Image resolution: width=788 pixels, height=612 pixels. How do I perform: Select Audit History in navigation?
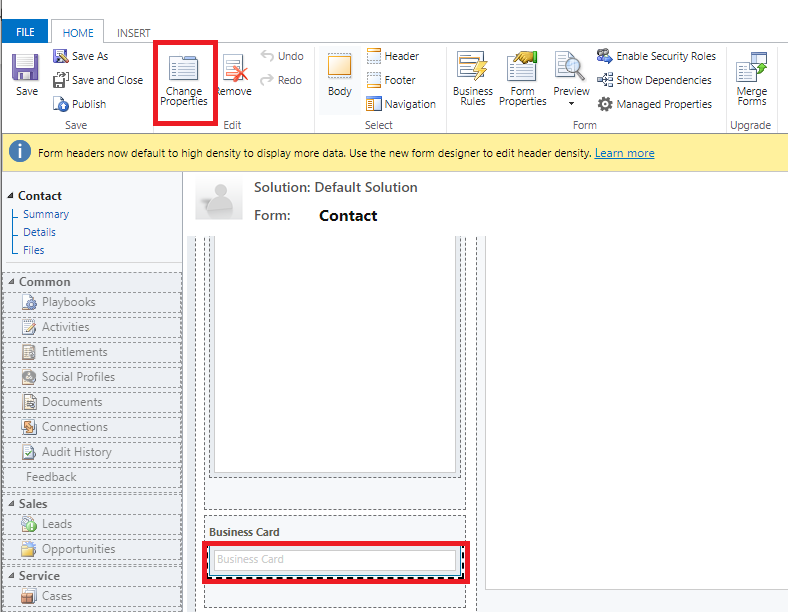coord(92,452)
